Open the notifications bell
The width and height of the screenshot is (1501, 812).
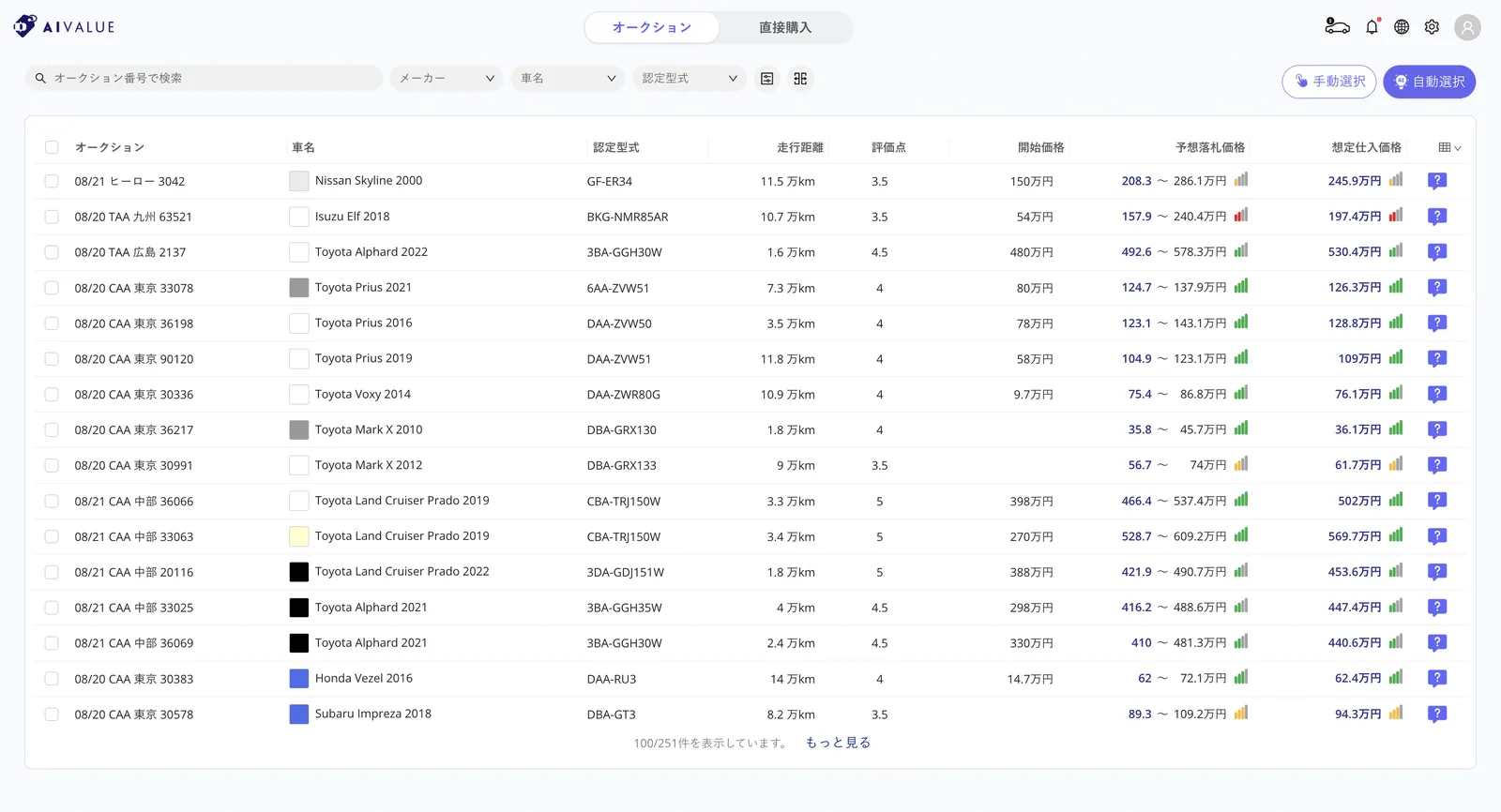tap(1372, 26)
